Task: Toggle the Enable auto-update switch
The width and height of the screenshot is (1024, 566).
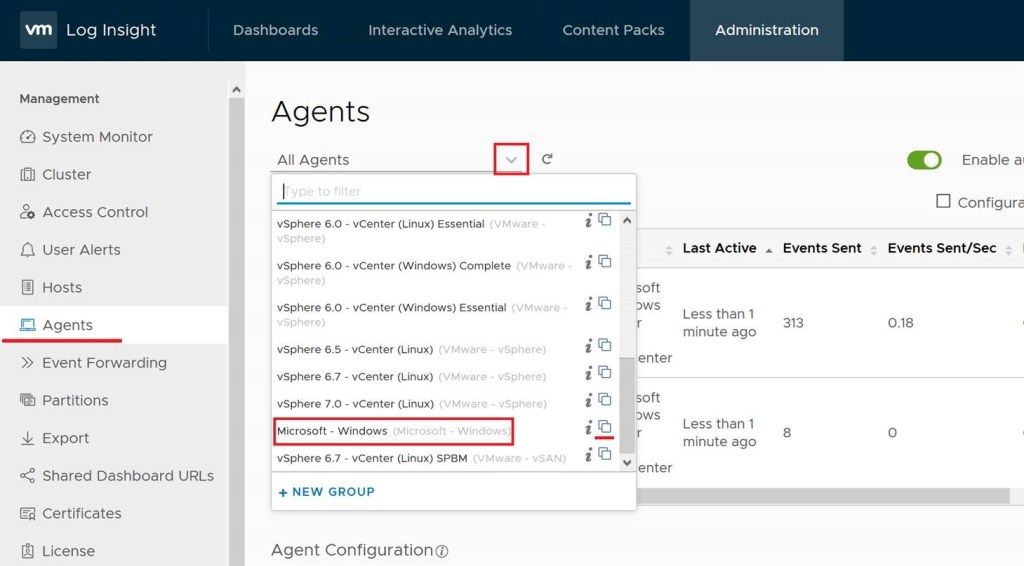Action: tap(924, 160)
